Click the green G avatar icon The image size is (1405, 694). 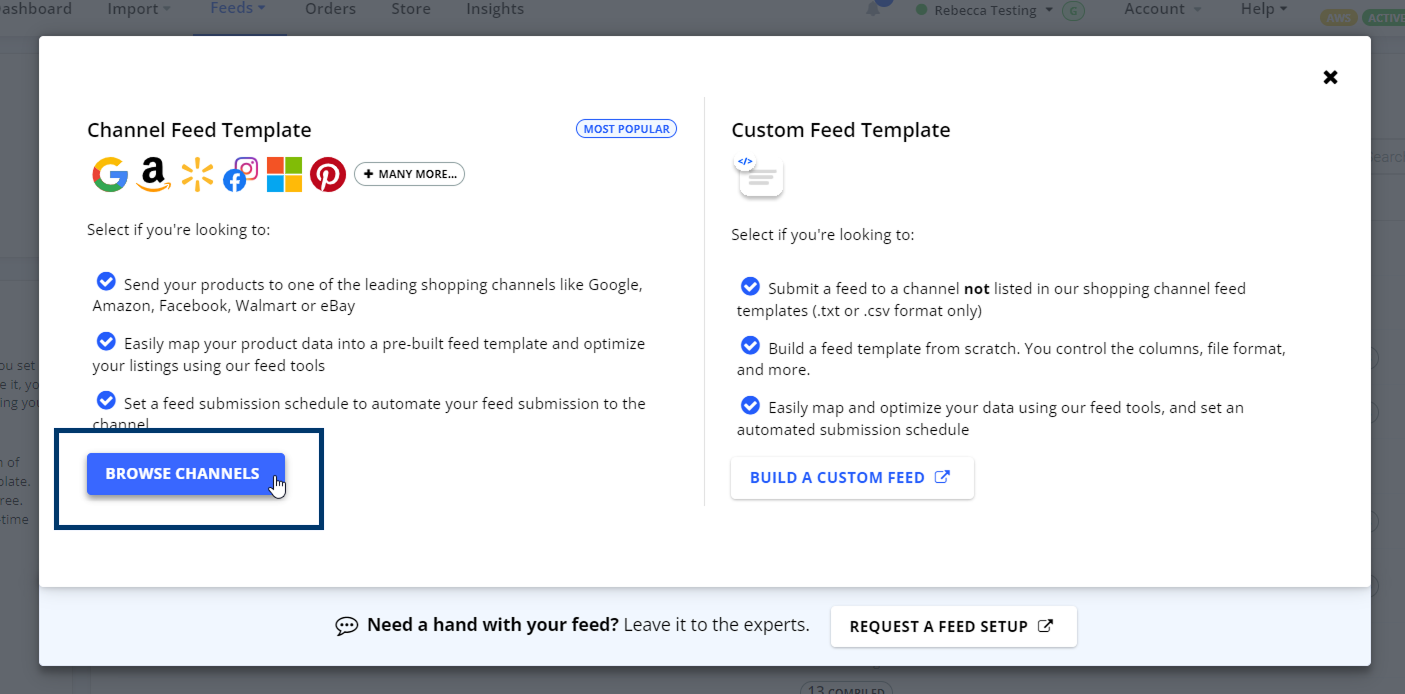click(1073, 11)
